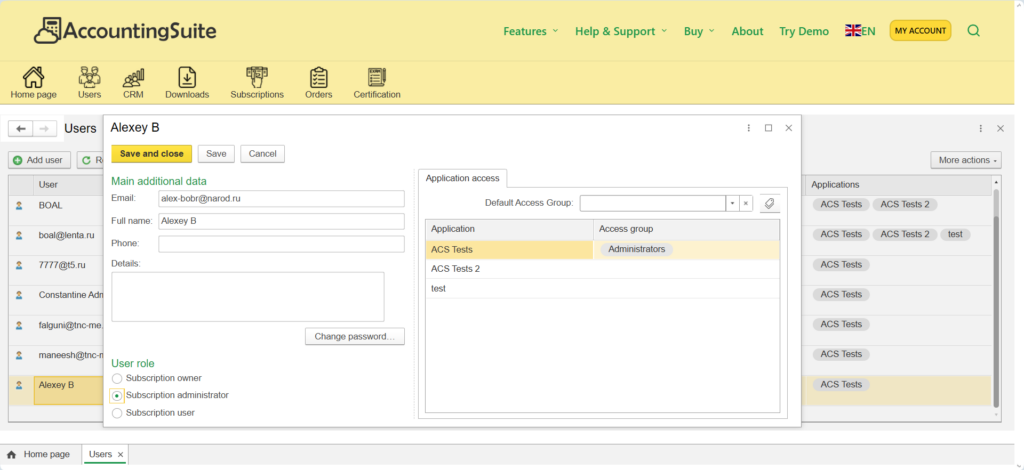Click the Default Access Group input
Viewport: 1024px width, 470px height.
pyautogui.click(x=652, y=204)
